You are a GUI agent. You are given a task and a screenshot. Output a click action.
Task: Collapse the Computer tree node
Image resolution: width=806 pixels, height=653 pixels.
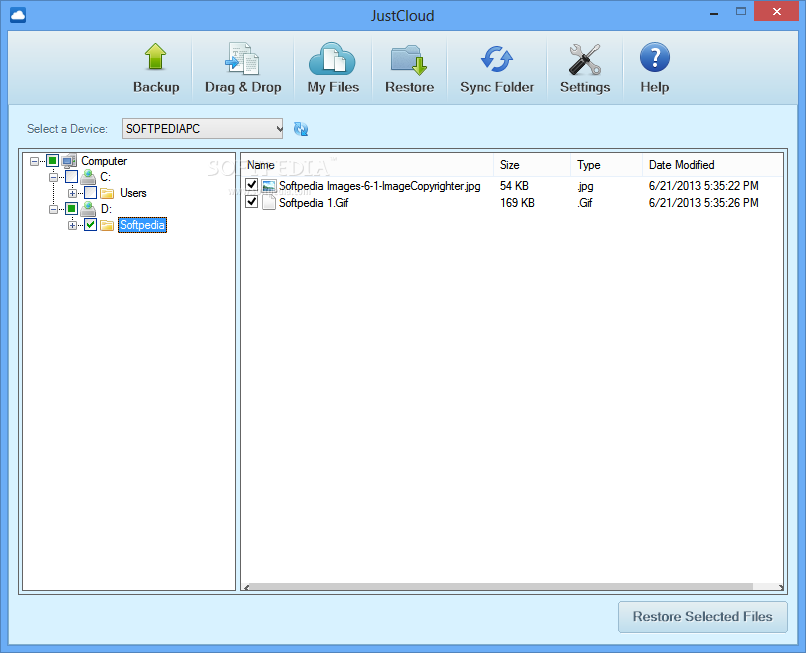(x=34, y=161)
